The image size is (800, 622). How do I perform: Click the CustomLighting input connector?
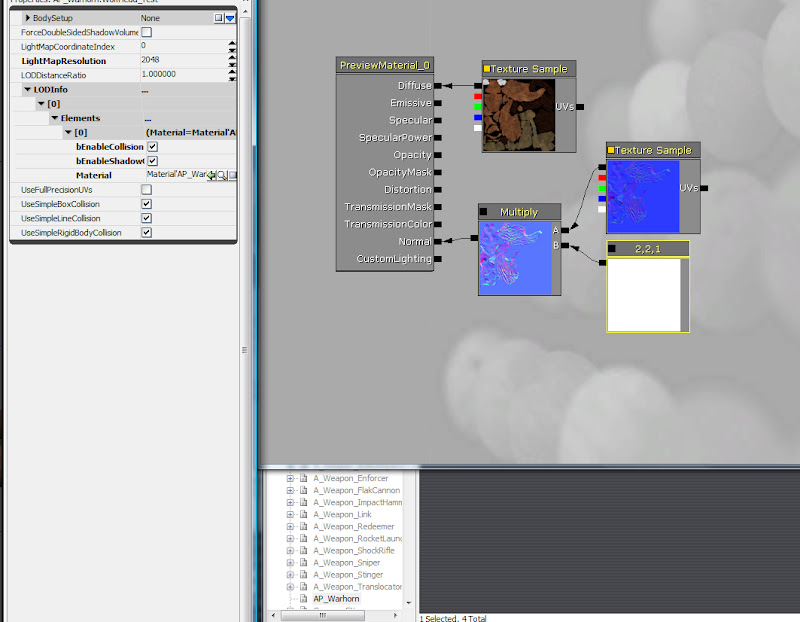click(x=438, y=259)
